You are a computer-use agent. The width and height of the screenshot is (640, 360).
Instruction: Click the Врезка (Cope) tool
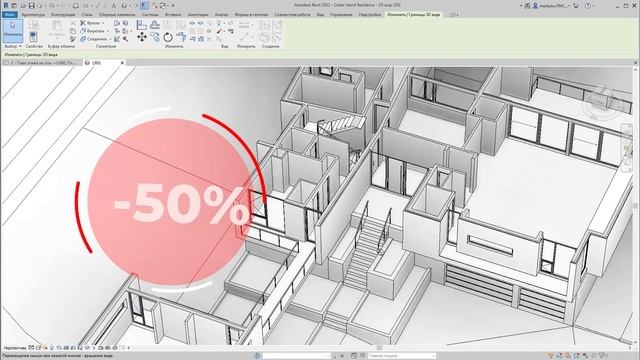pyautogui.click(x=91, y=23)
